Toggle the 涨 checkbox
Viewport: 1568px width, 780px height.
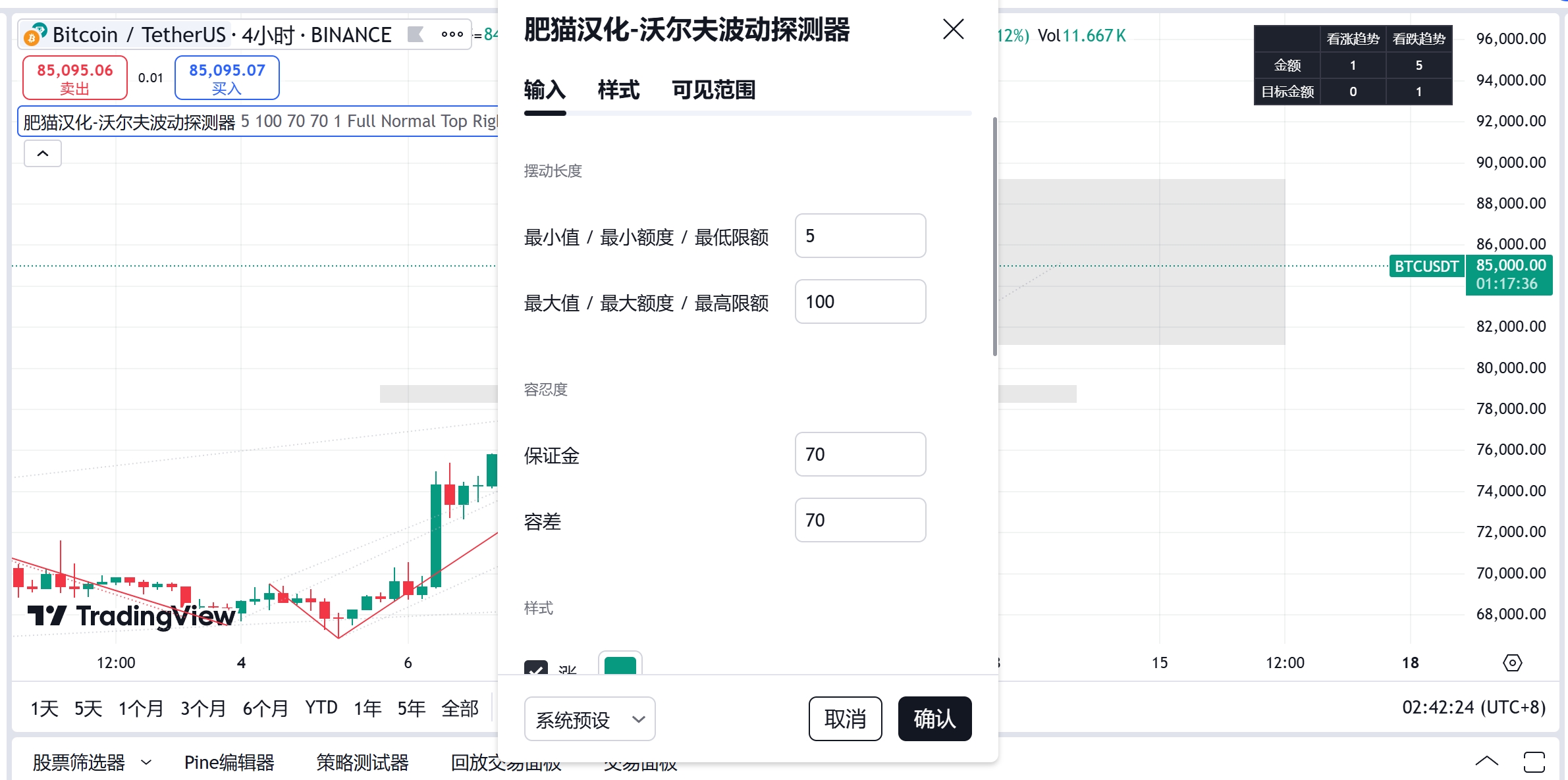tap(536, 667)
